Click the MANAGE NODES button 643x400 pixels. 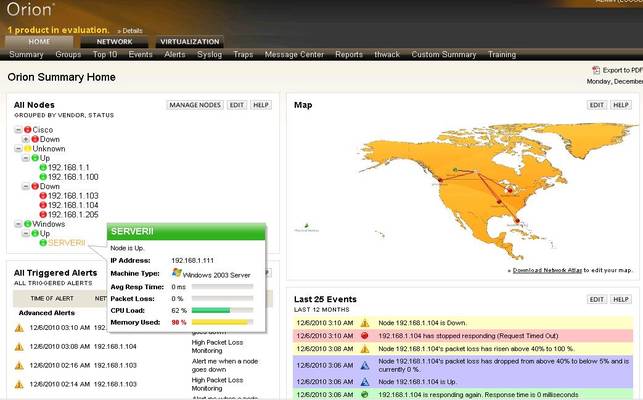tap(195, 105)
